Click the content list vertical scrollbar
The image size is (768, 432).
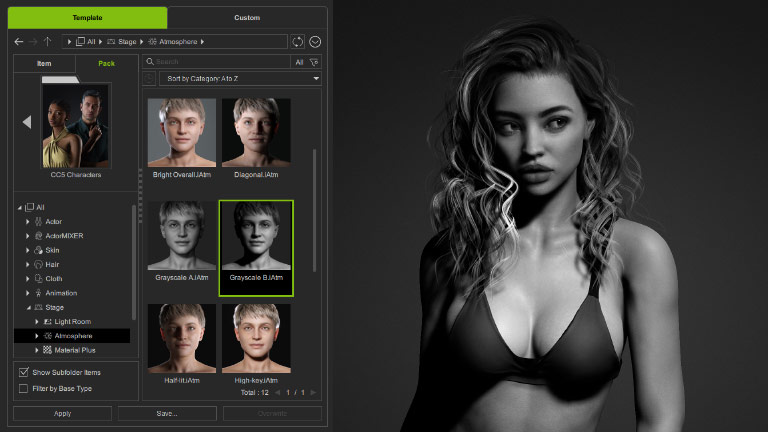[314, 211]
